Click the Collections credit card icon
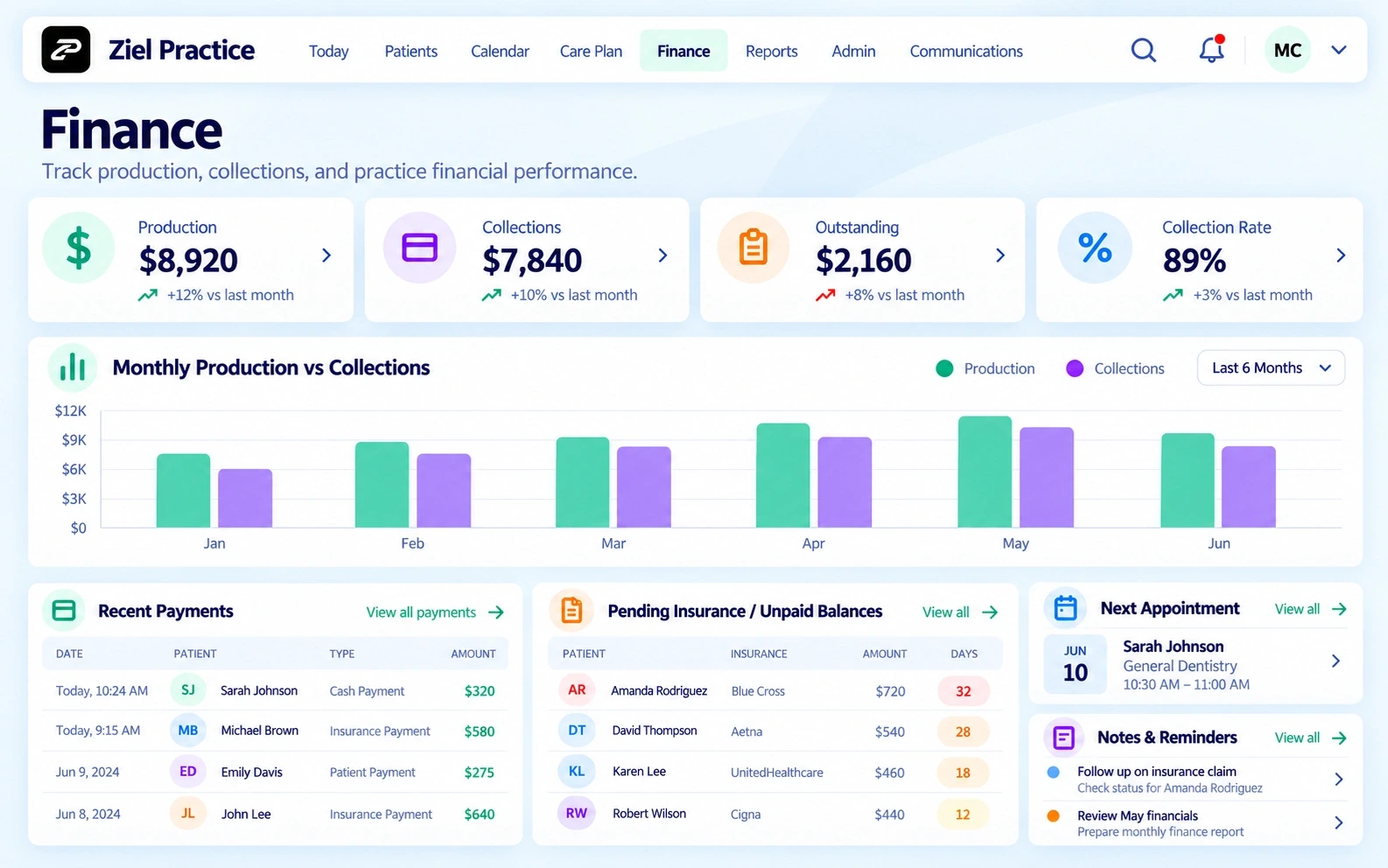The width and height of the screenshot is (1388, 868). click(419, 248)
